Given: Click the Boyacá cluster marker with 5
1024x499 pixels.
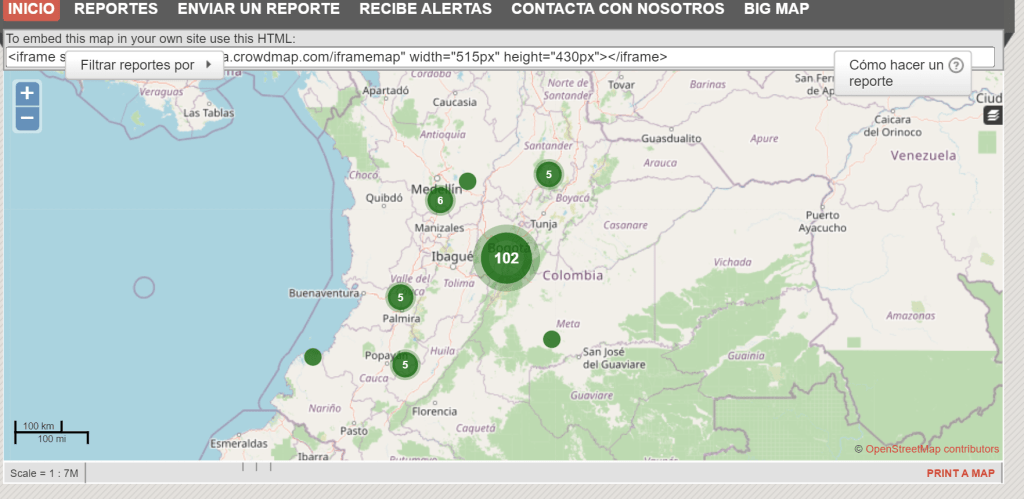Looking at the screenshot, I should coord(547,174).
